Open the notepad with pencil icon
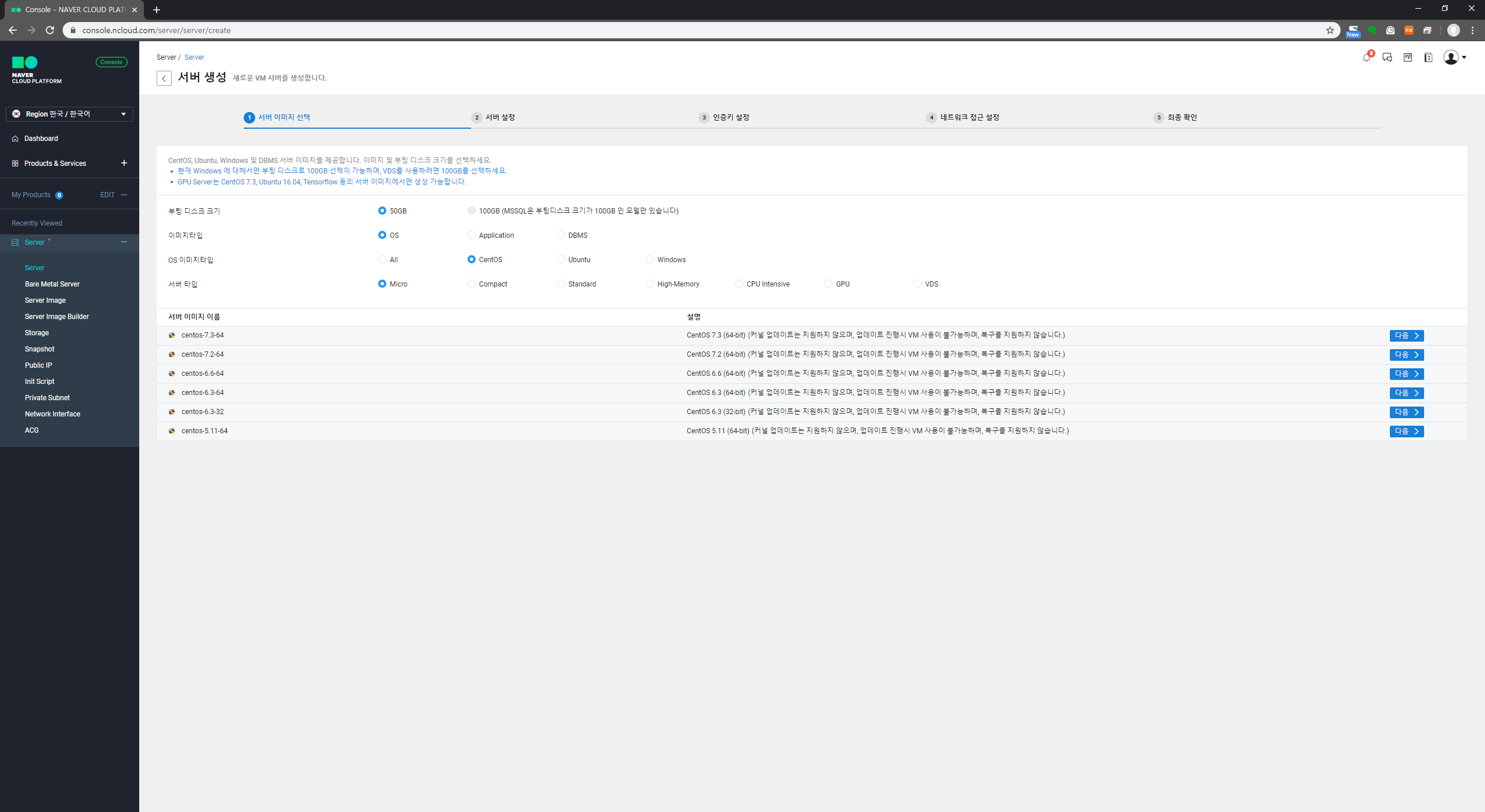The width and height of the screenshot is (1485, 812). point(1408,57)
